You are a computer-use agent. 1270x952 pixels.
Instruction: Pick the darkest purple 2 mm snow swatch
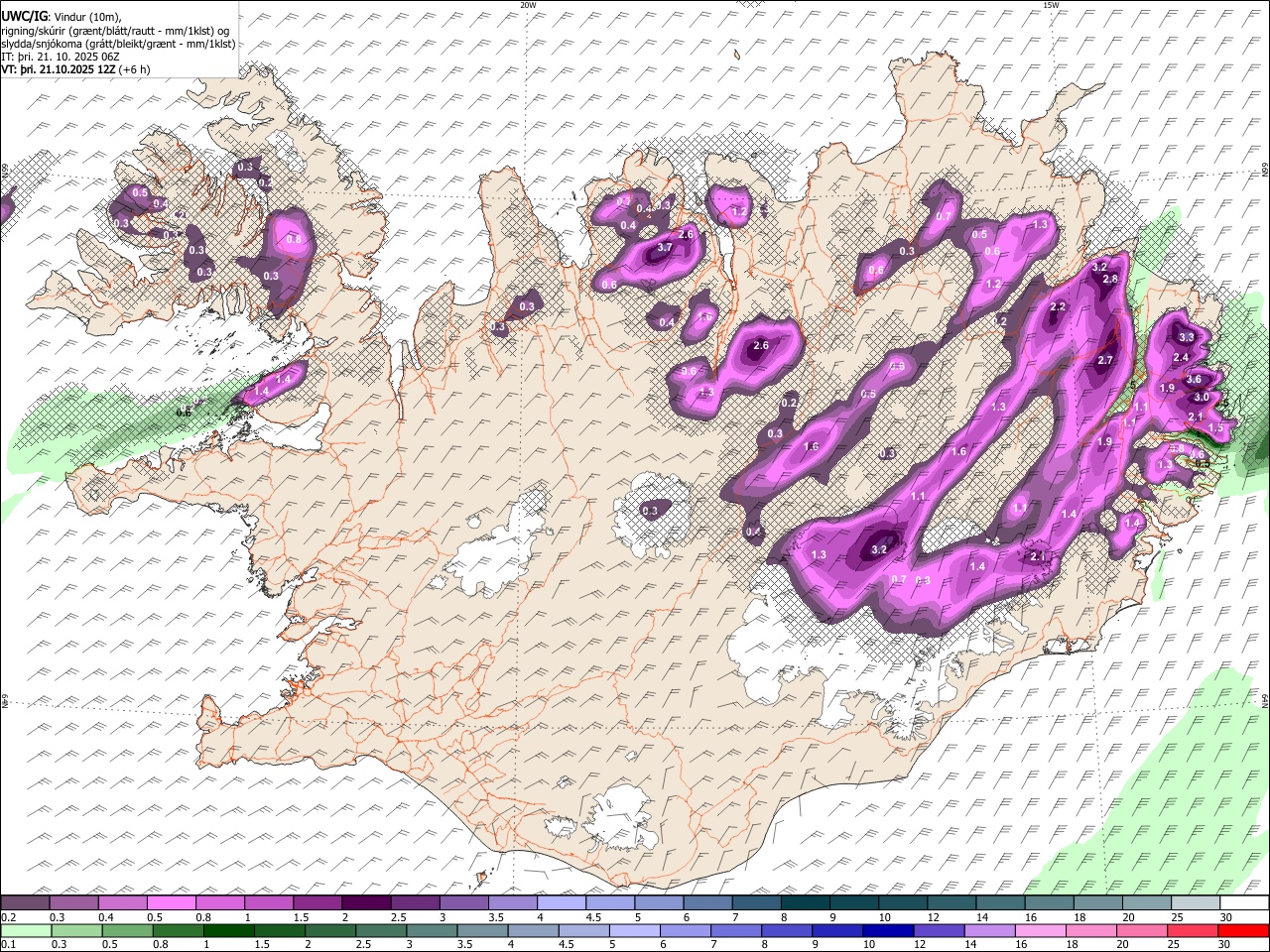(x=365, y=903)
